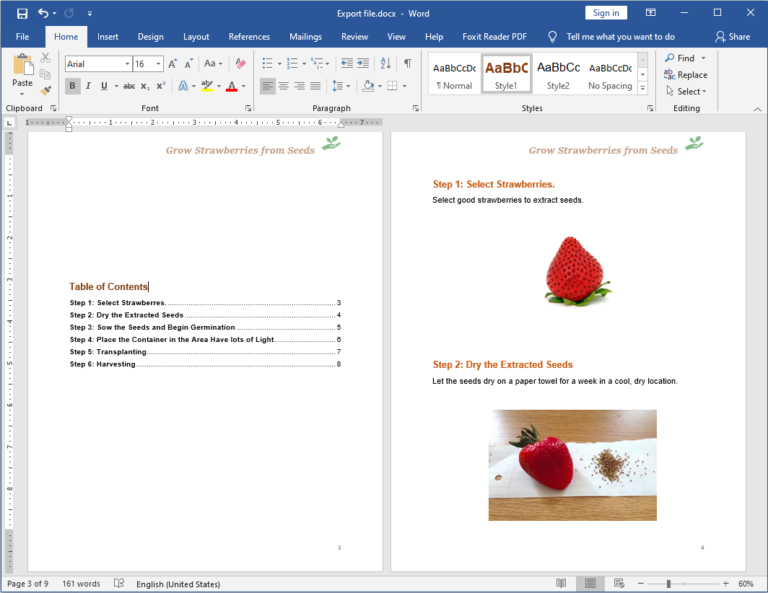This screenshot has width=768, height=593.
Task: Switch to Read Mode view icon
Action: click(x=561, y=583)
